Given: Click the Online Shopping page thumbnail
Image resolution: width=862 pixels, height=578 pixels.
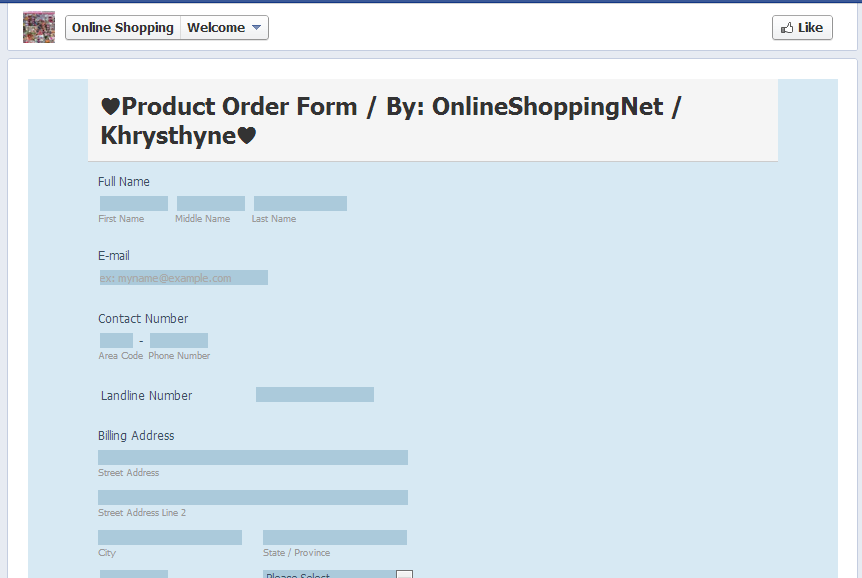Looking at the screenshot, I should coord(39,27).
